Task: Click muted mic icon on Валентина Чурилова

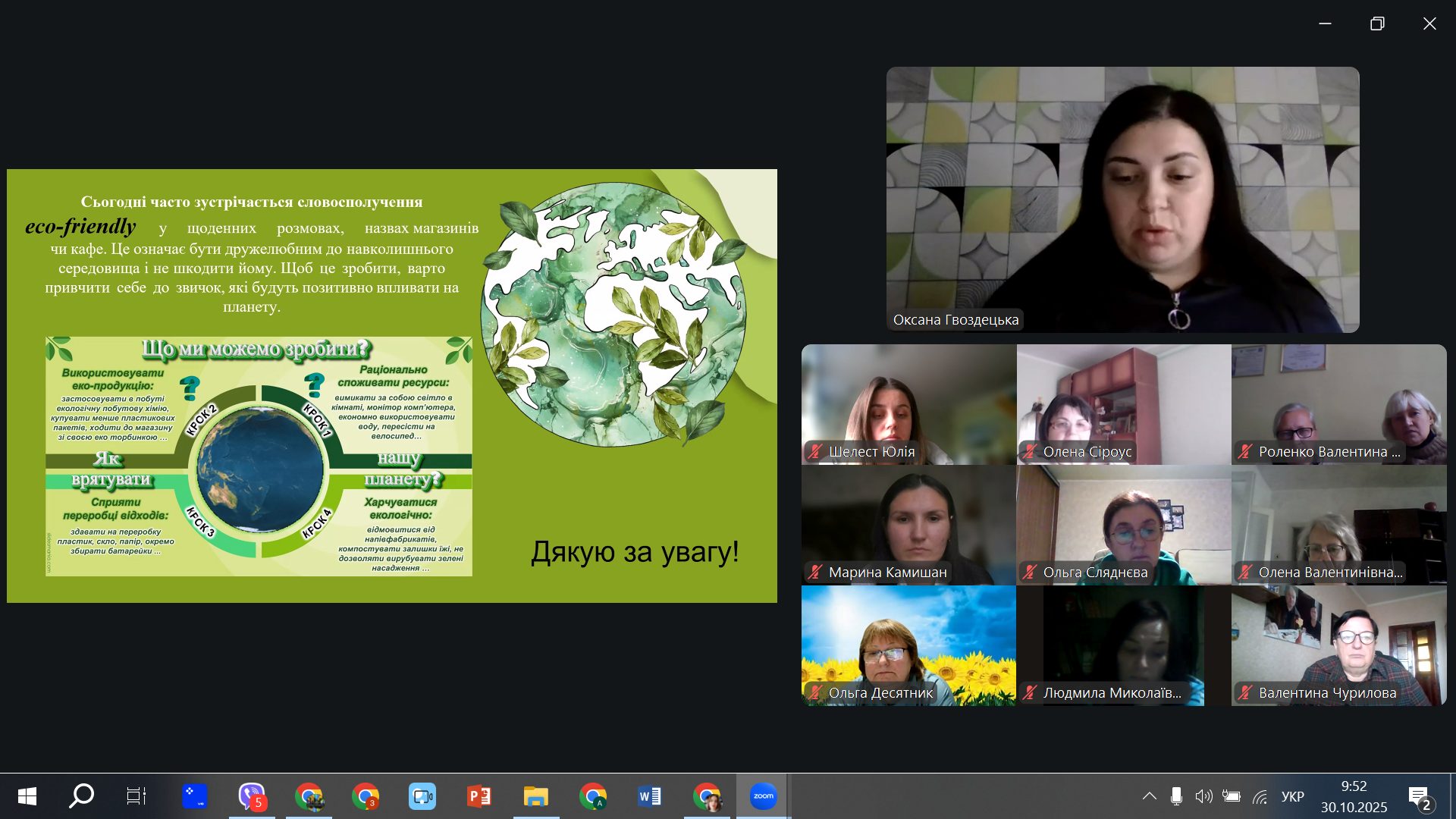Action: (x=1245, y=692)
